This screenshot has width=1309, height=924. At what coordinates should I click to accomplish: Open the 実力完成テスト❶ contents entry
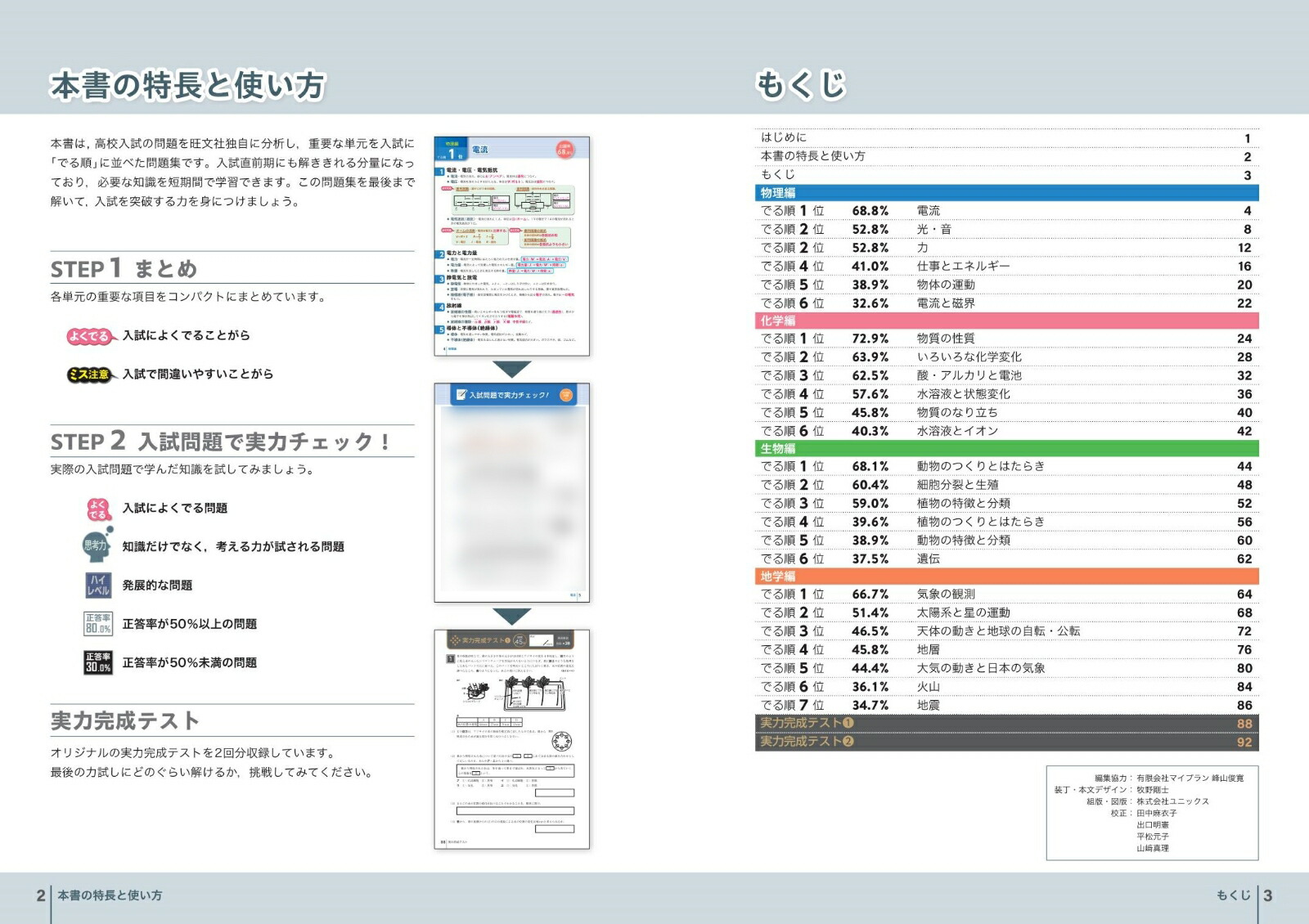[1007, 724]
